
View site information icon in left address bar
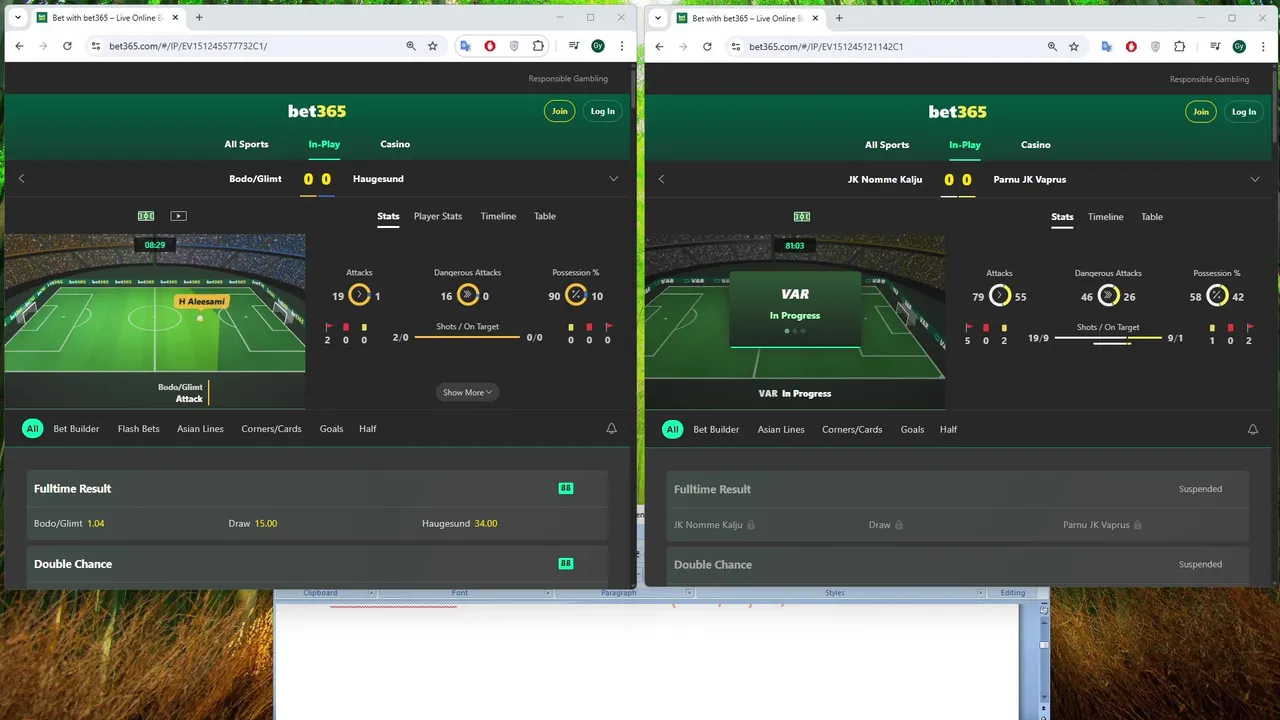[x=96, y=46]
